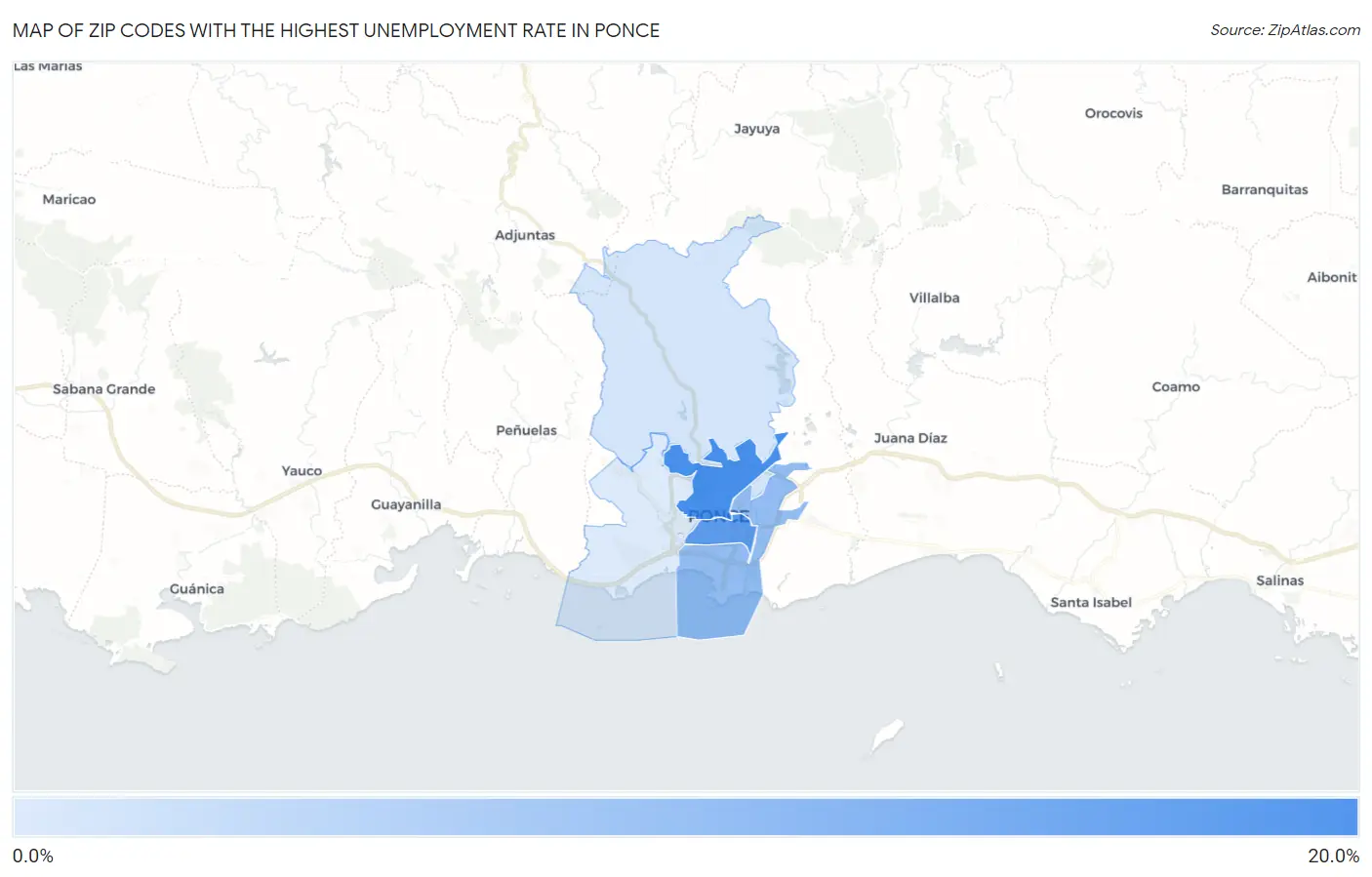
Task: Click the 20.0% legend maximum label
Action: (1334, 857)
